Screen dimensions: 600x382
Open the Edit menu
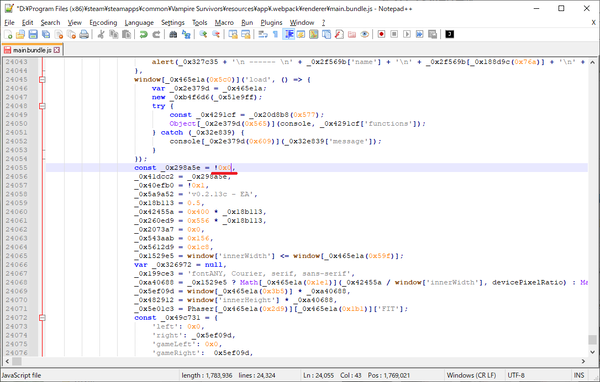click(28, 23)
